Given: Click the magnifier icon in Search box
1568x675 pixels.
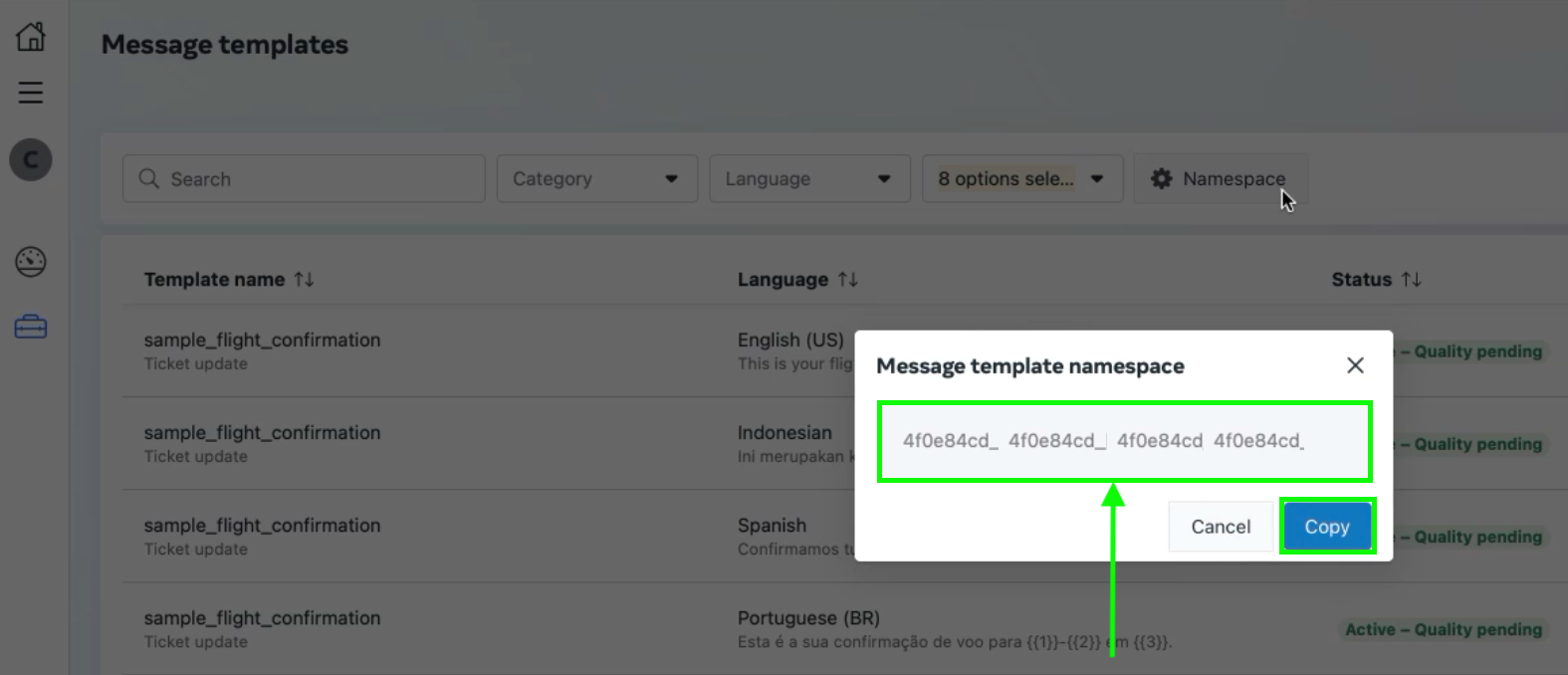Looking at the screenshot, I should click(149, 179).
